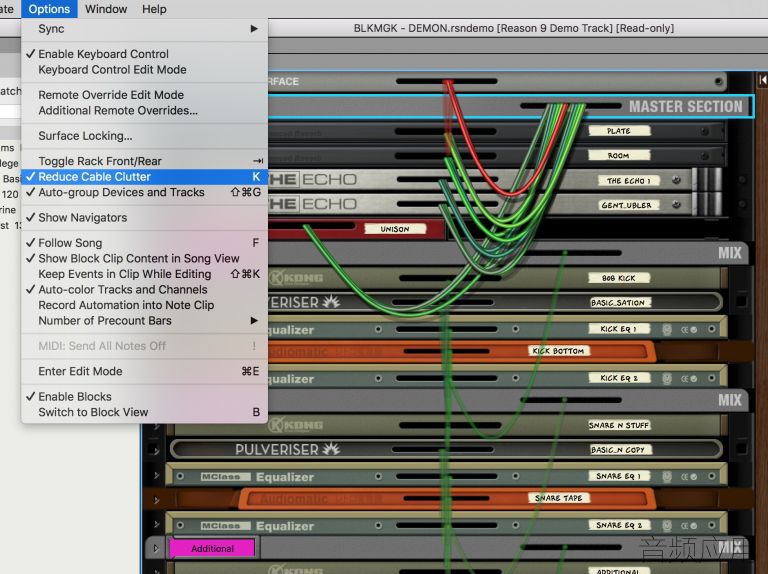This screenshot has width=768, height=574.
Task: Toggle Show Block Clip Content in Song View
Action: (x=145, y=258)
